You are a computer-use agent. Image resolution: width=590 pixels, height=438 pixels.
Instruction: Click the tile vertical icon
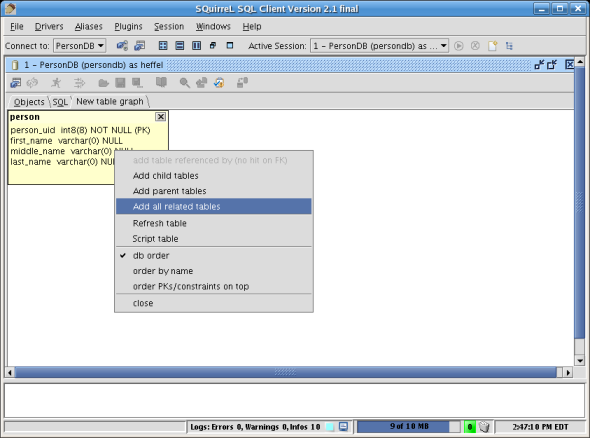[x=196, y=46]
